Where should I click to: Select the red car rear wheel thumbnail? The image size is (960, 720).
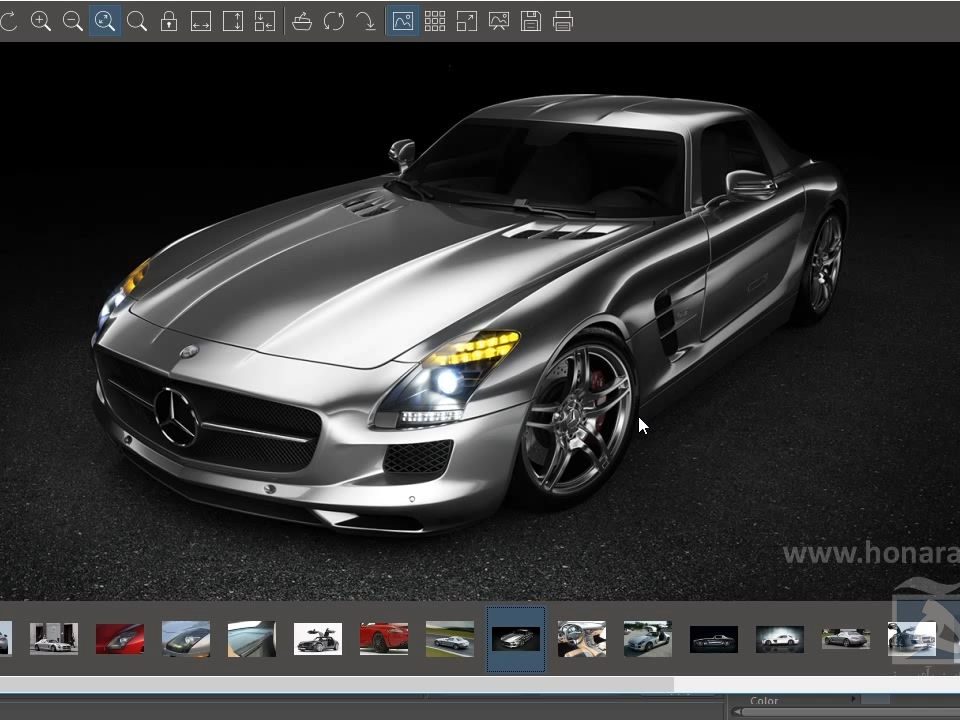click(384, 639)
